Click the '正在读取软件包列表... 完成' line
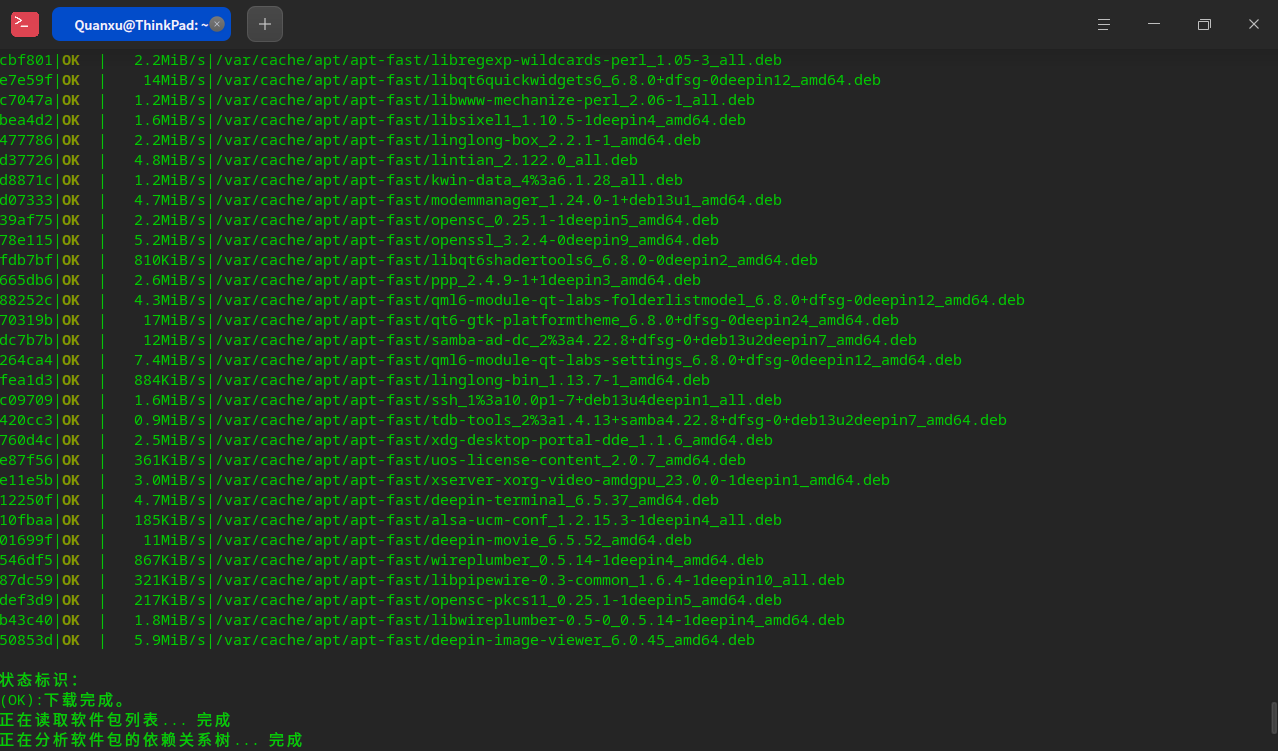1278x751 pixels. coord(115,720)
